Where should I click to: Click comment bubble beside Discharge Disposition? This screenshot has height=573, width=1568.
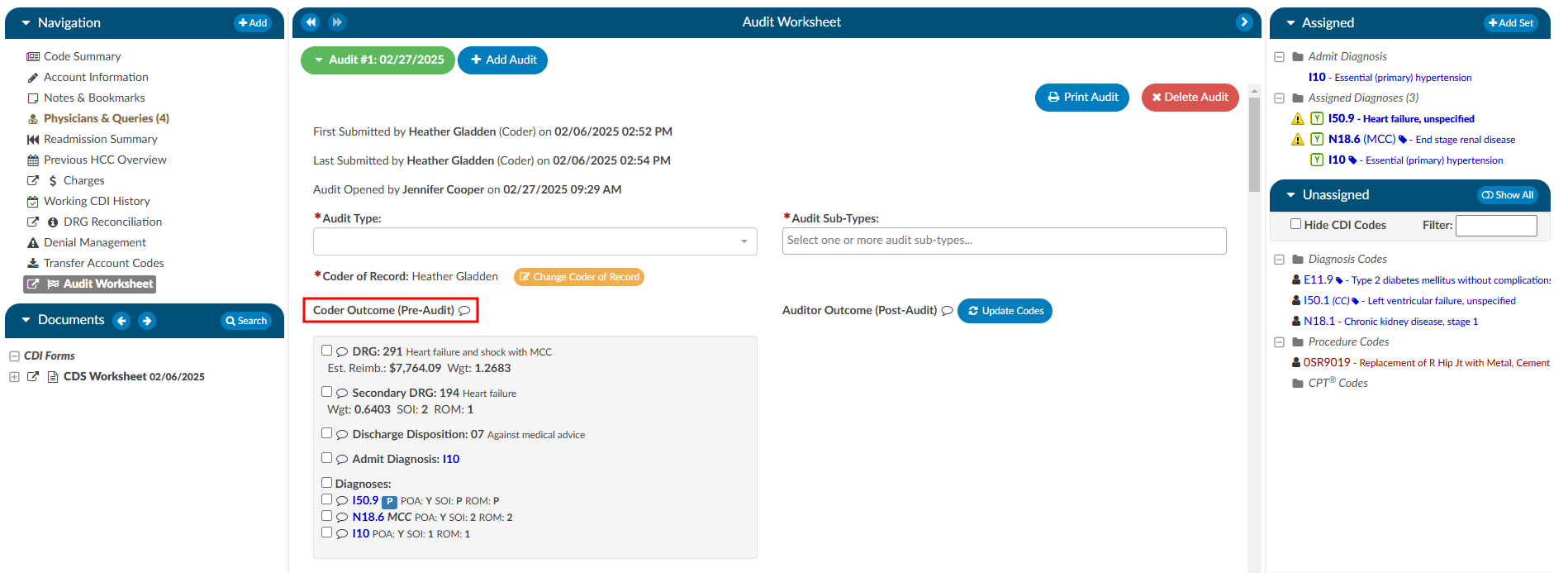coord(342,435)
